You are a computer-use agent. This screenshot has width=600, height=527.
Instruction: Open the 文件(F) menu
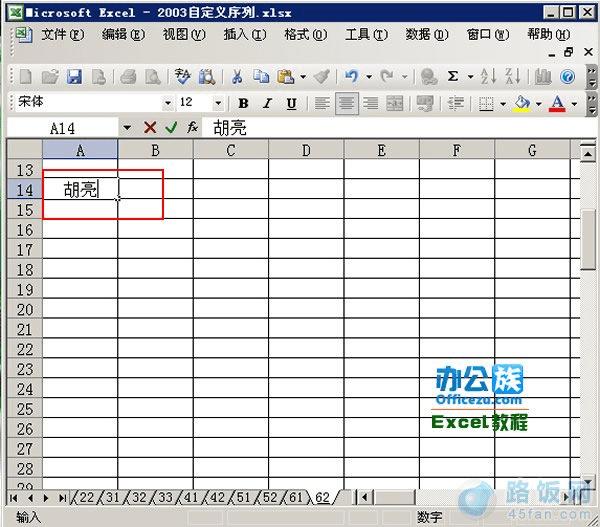point(62,35)
